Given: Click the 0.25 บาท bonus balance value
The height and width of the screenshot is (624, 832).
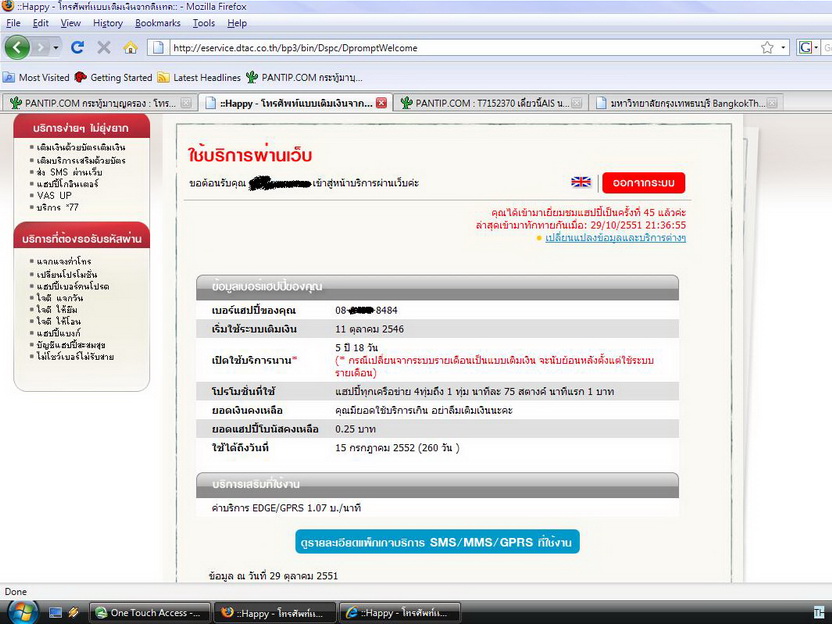Looking at the screenshot, I should (356, 429).
